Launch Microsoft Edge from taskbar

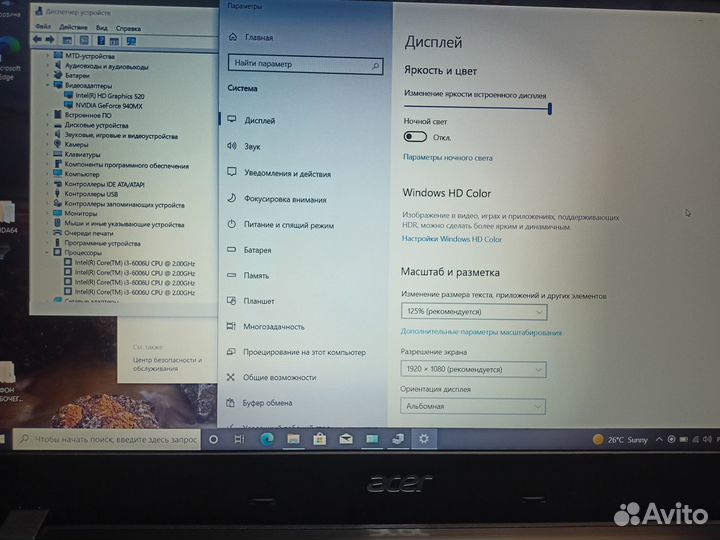click(267, 439)
